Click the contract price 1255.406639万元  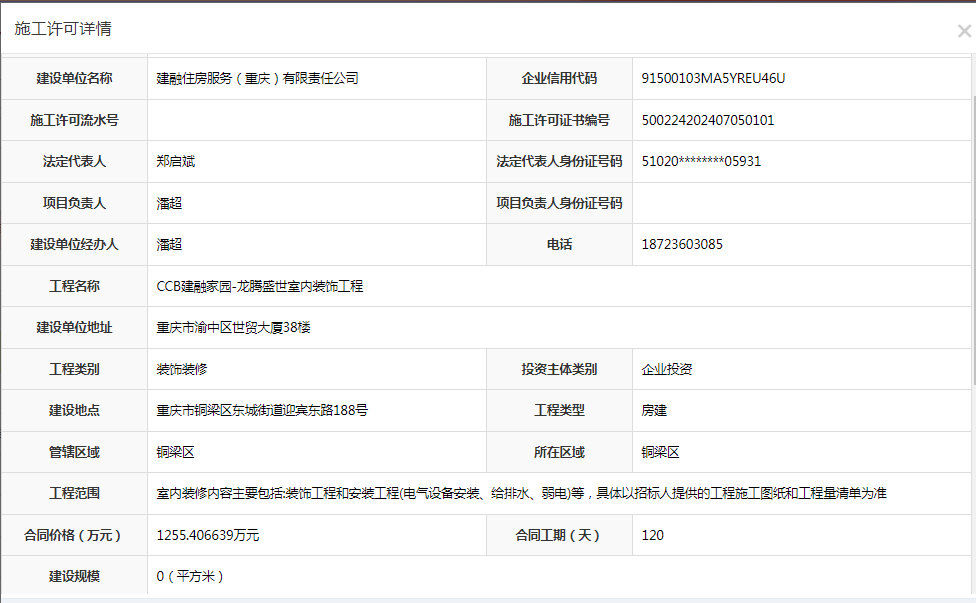coord(208,535)
